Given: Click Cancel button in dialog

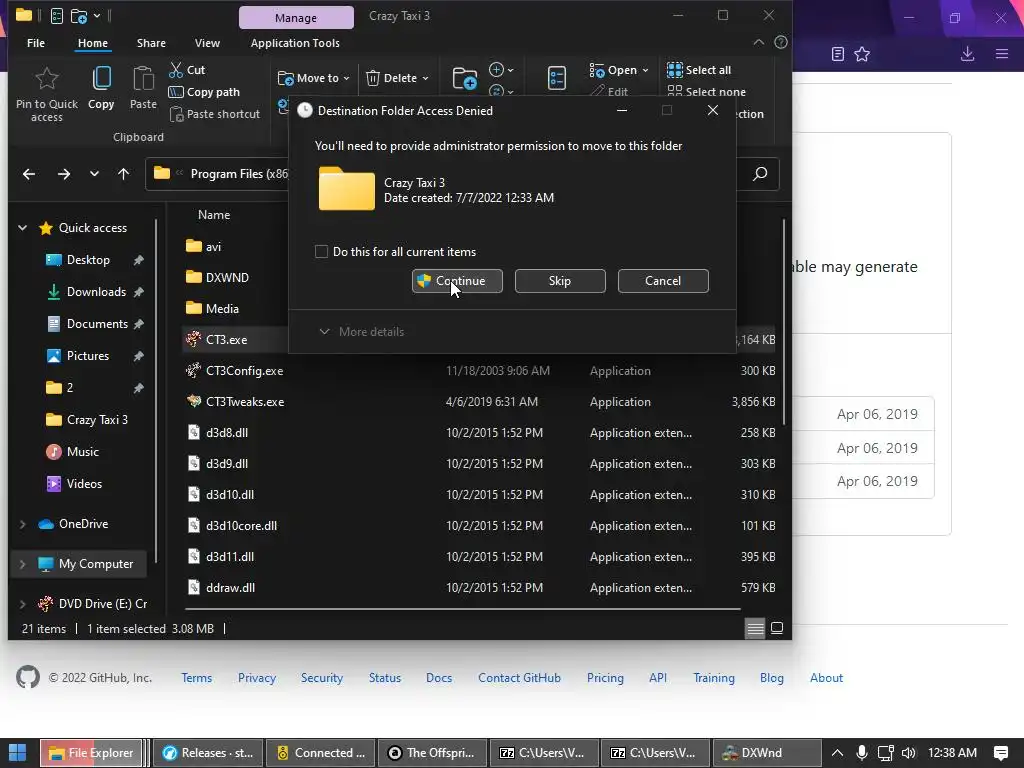Looking at the screenshot, I should point(663,281).
